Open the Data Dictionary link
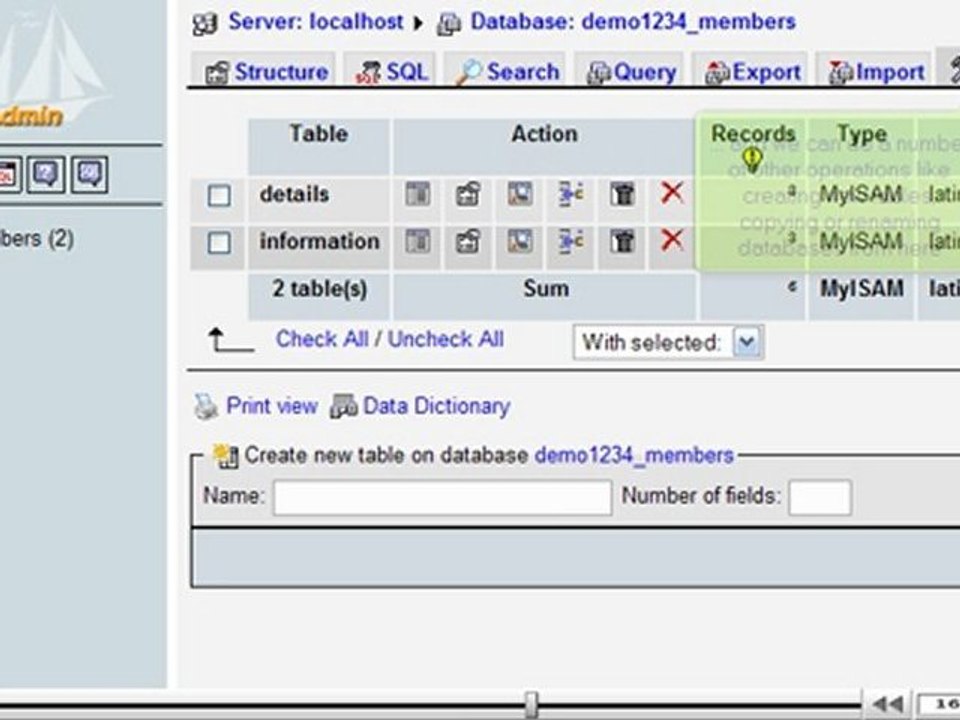Viewport: 960px width, 720px height. [x=437, y=406]
